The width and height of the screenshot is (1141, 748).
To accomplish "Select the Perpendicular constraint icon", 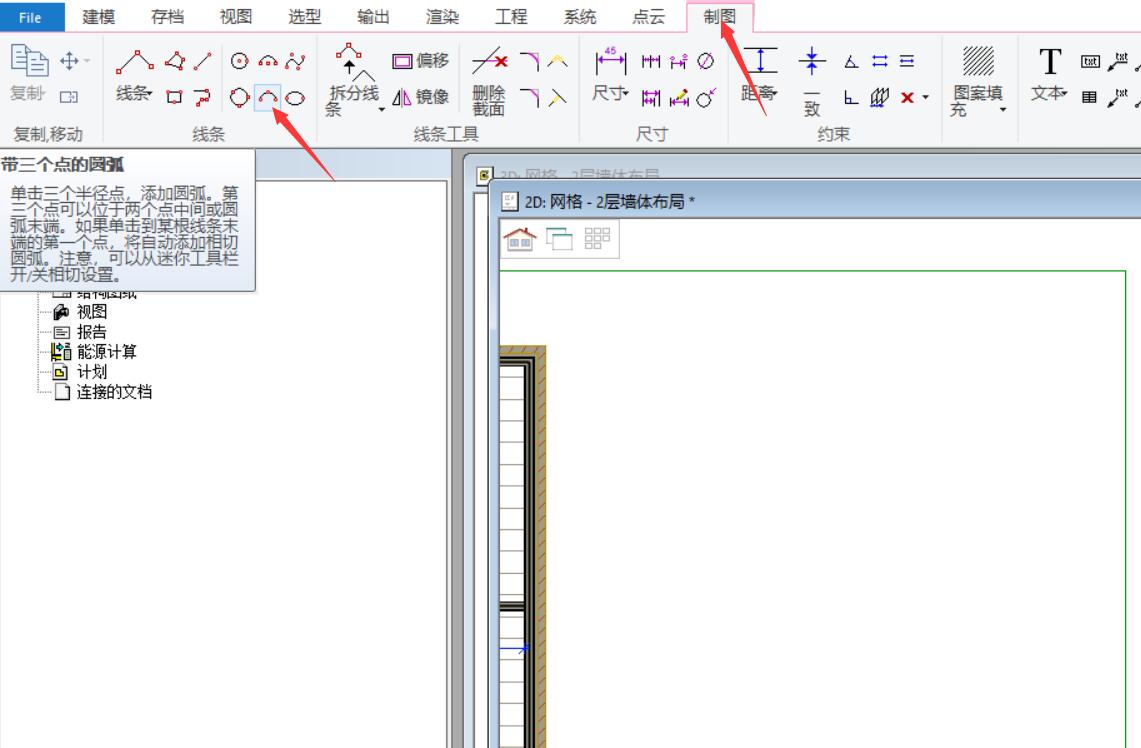I will [x=851, y=97].
